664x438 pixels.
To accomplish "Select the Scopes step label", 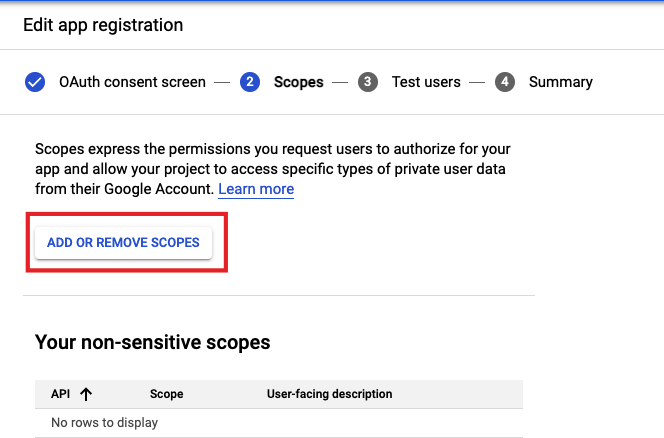I will (x=298, y=82).
